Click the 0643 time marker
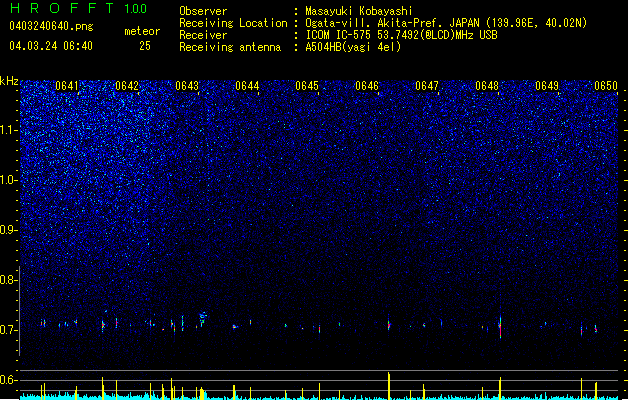Screen dimensions: 629x400 (187, 86)
